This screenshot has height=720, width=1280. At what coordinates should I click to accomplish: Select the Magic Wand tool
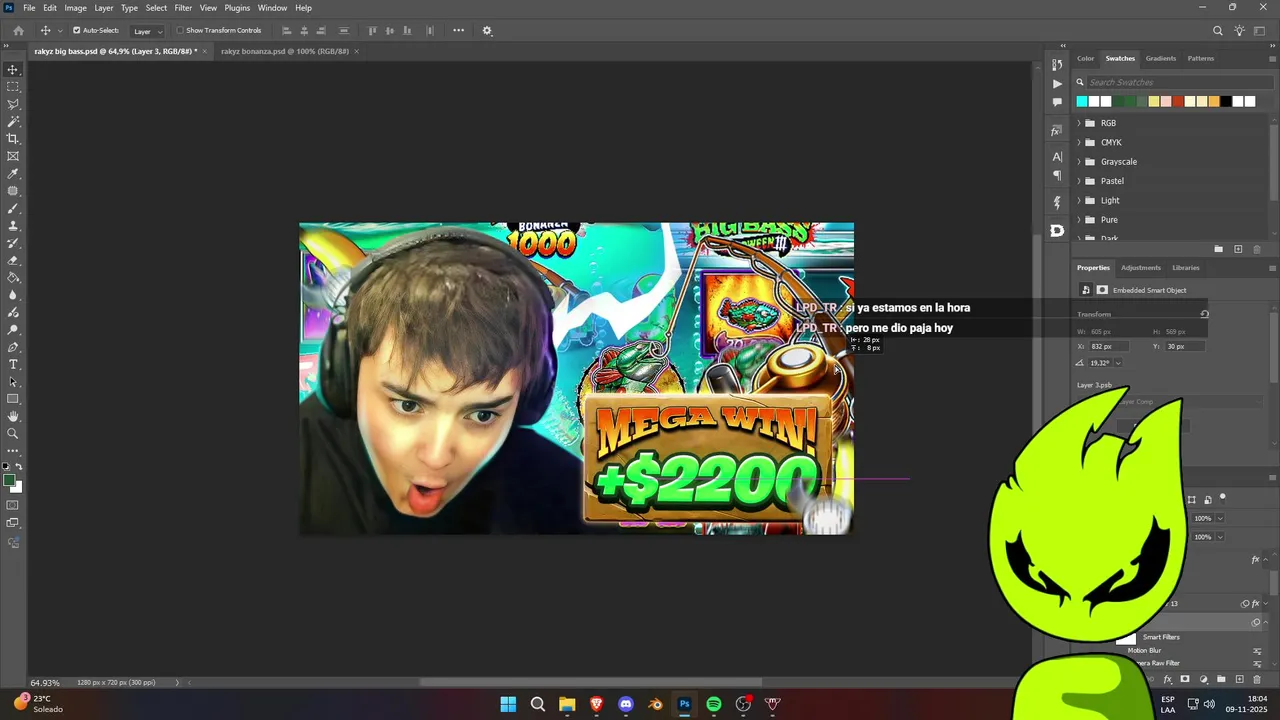13,122
